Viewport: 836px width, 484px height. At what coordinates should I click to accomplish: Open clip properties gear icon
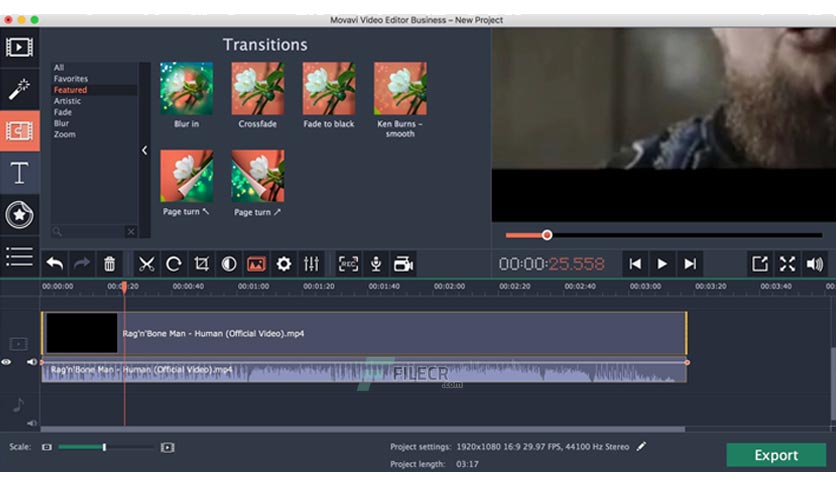click(x=284, y=264)
